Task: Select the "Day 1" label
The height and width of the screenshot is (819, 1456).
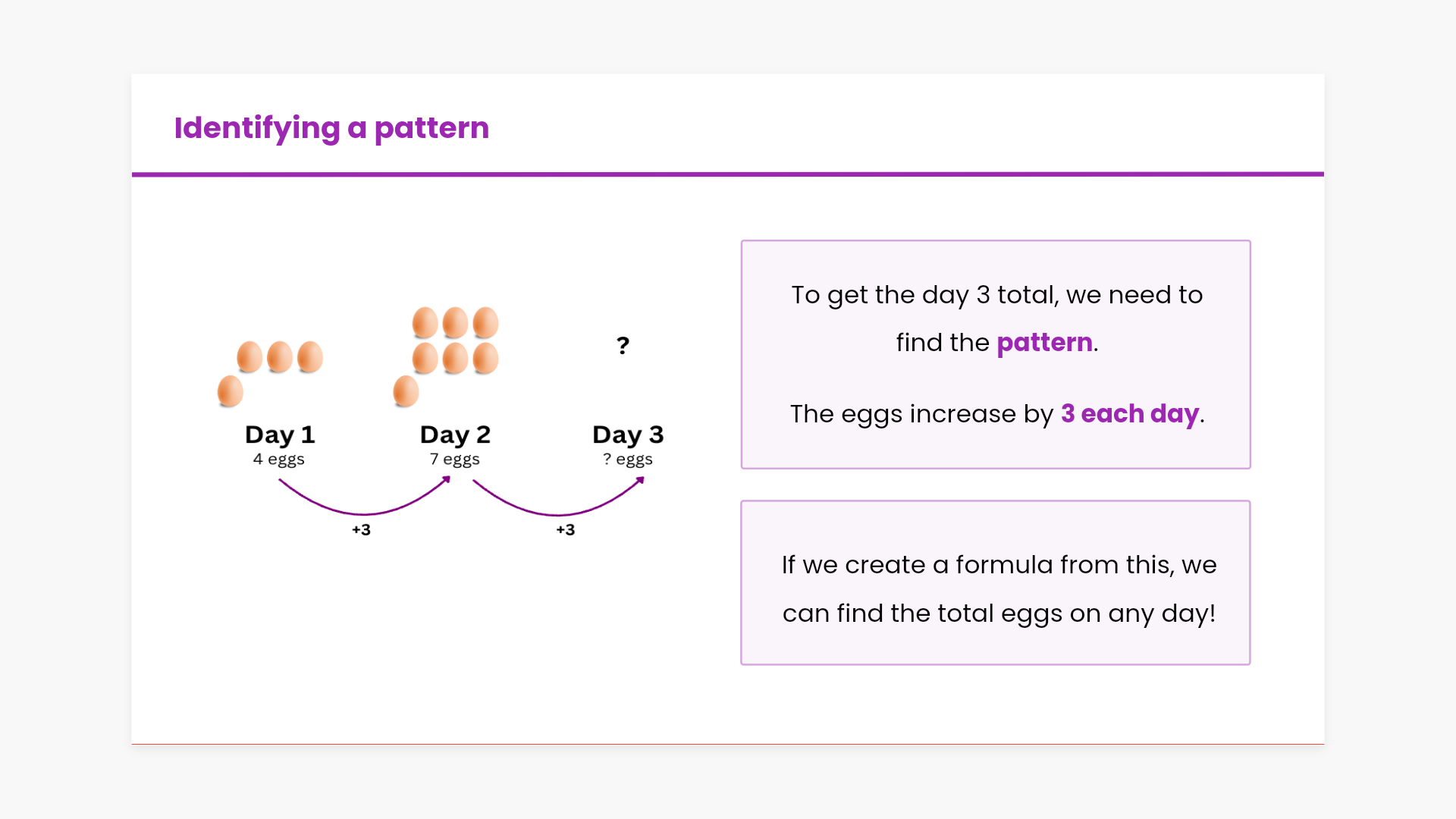Action: [x=280, y=435]
